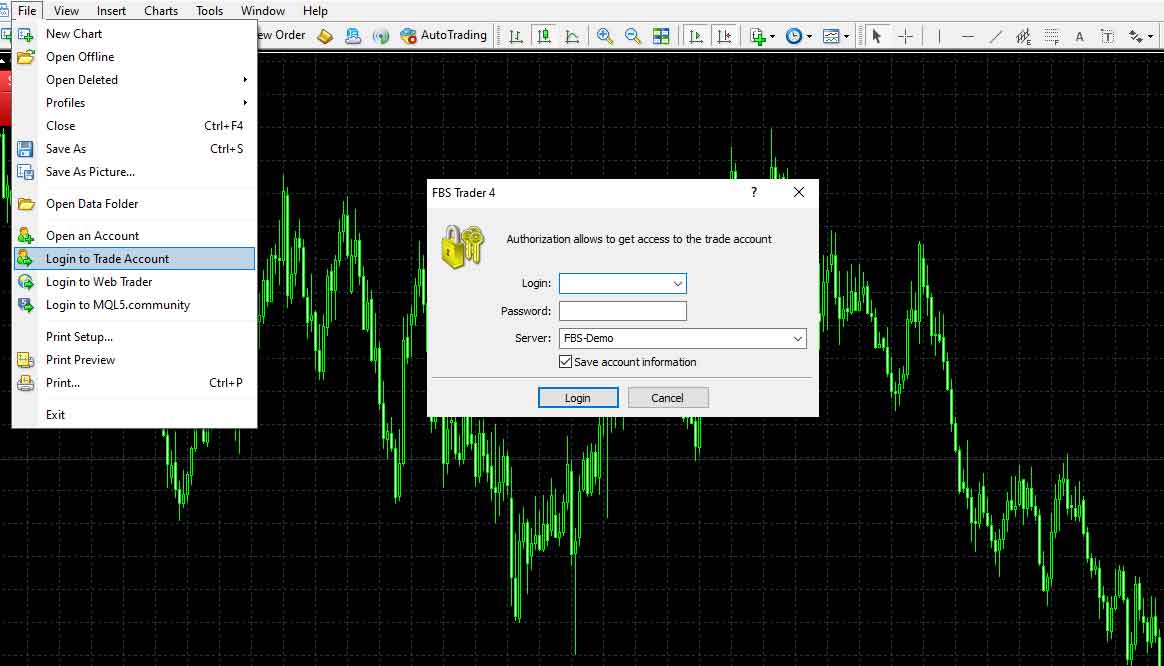Choose Exit from File menu
This screenshot has width=1164, height=666.
pos(134,414)
